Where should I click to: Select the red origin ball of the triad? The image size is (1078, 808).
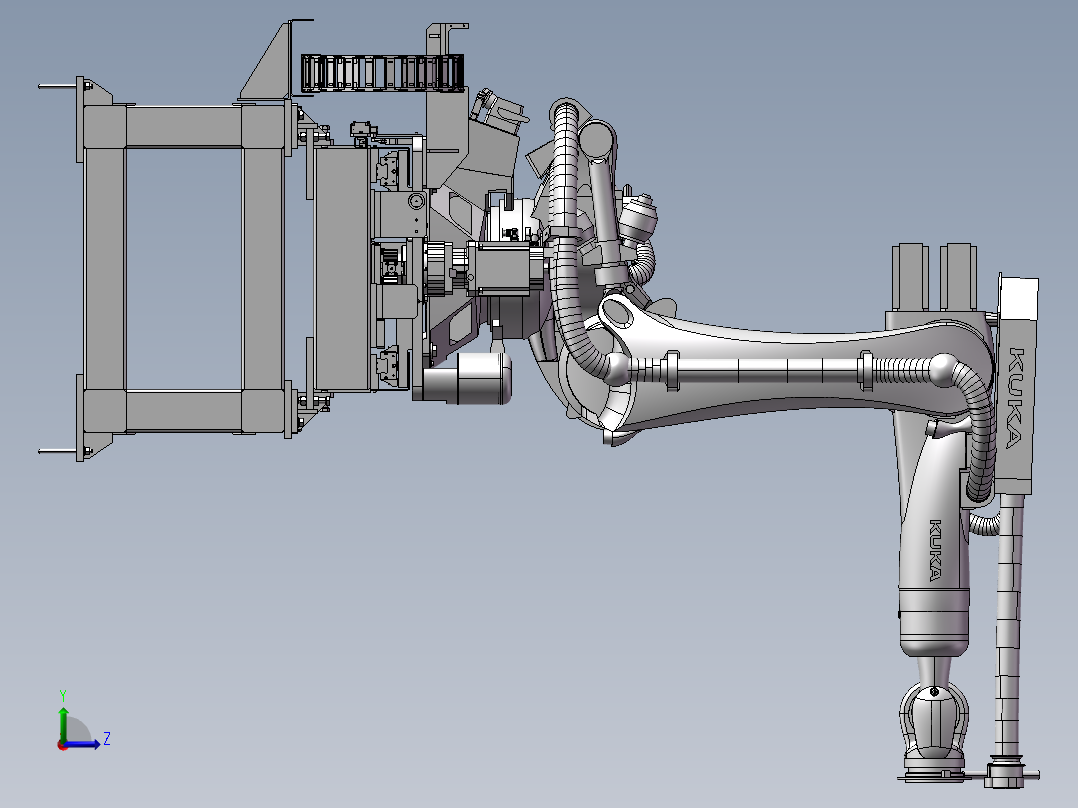63,745
